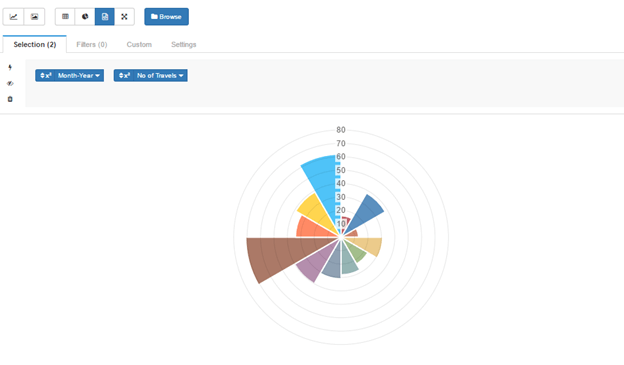
Task: Click the expand fullscreen arrows icon
Action: click(125, 17)
